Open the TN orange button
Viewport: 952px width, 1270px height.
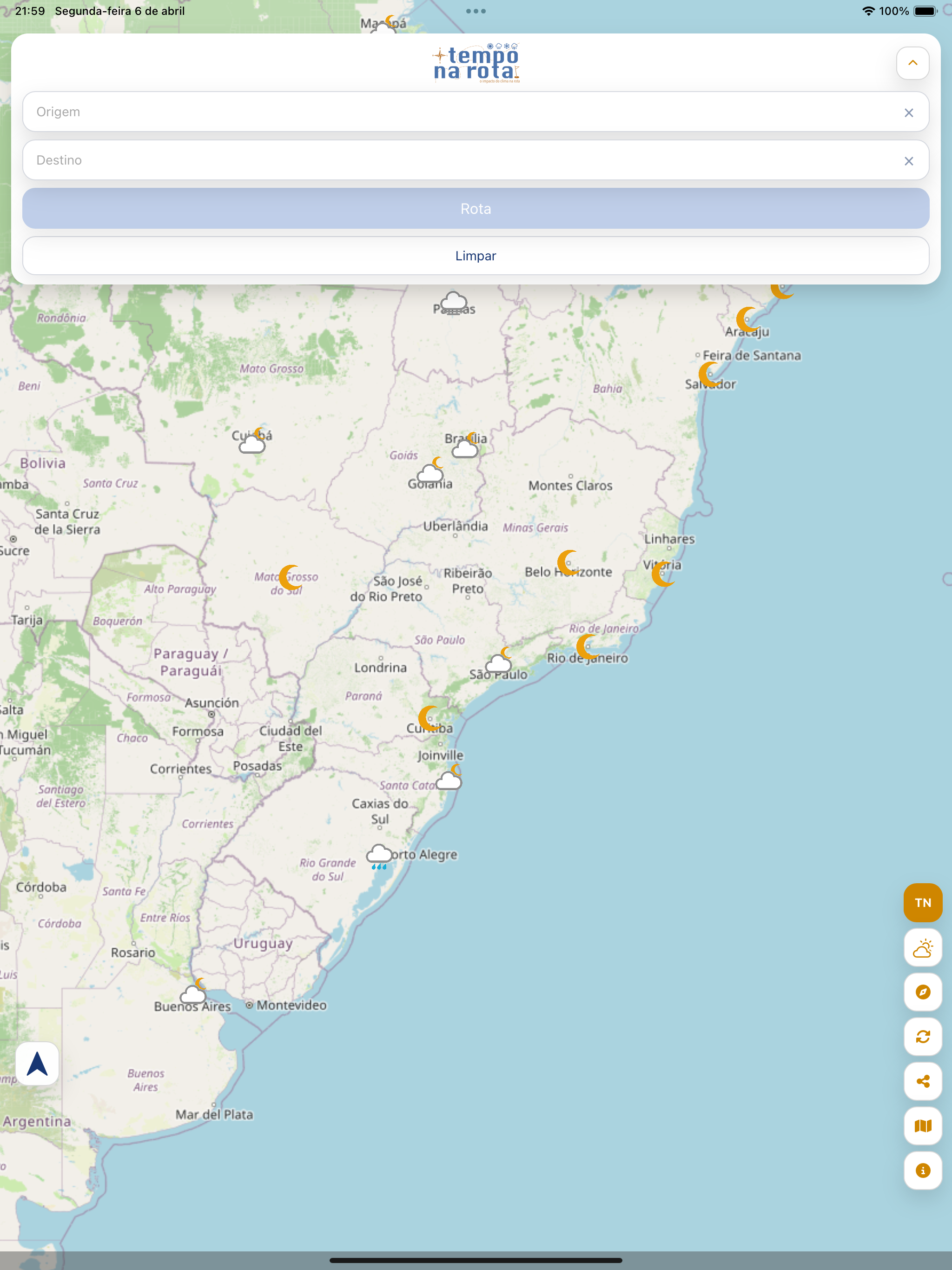(923, 903)
